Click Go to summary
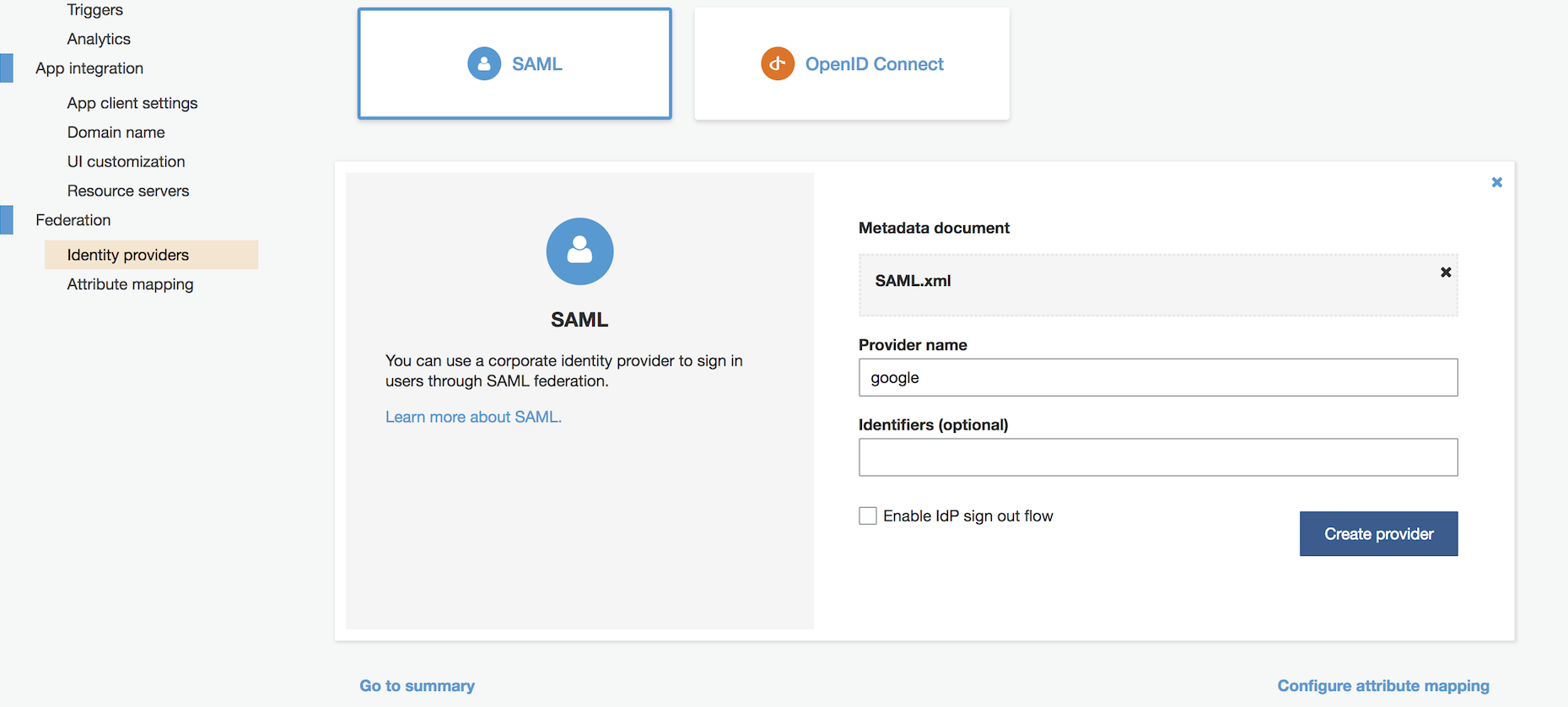Image resolution: width=1568 pixels, height=707 pixels. click(417, 685)
